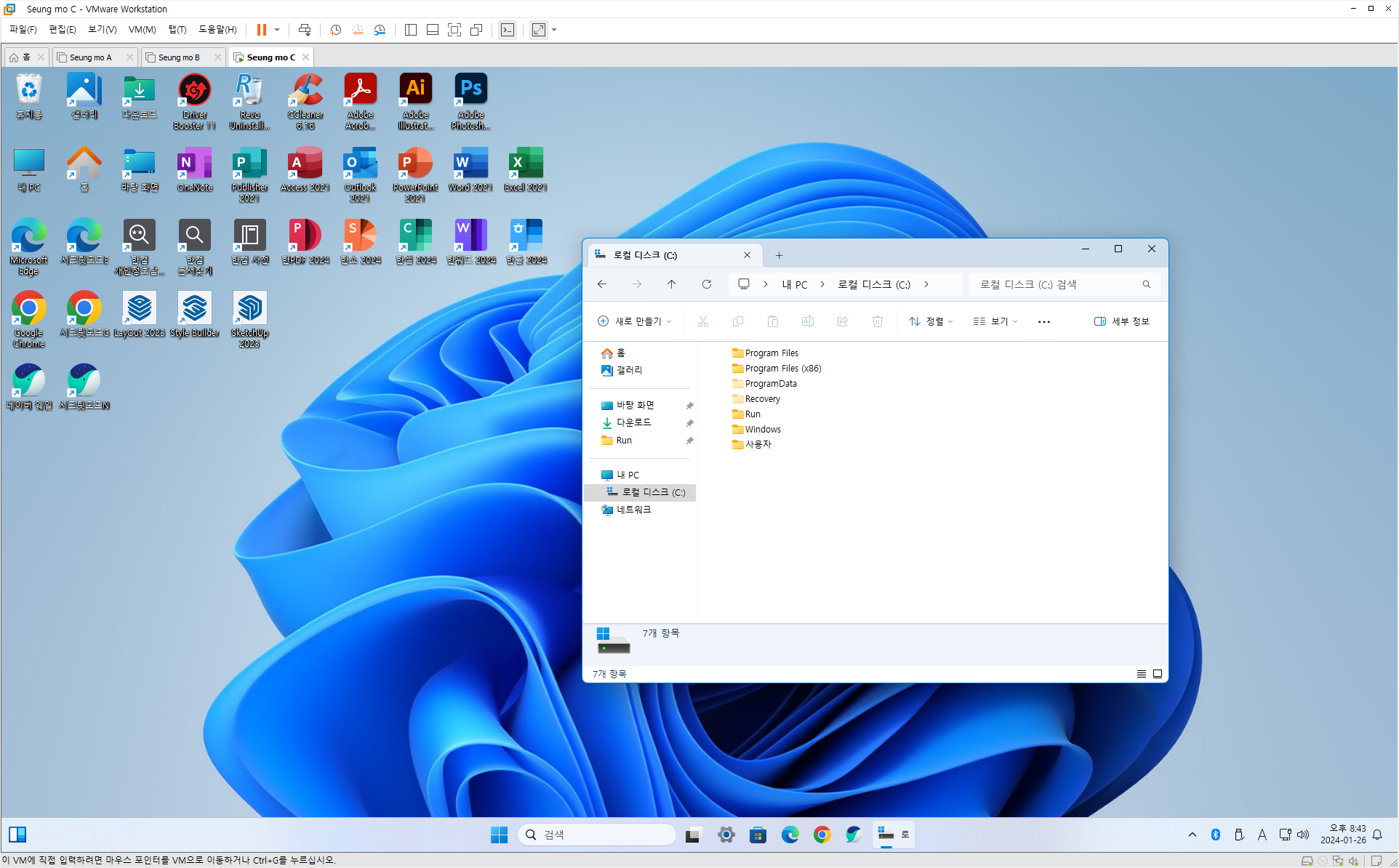Expand the new item (새로 만들기) dropdown
Viewport: 1399px width, 868px height.
[634, 321]
